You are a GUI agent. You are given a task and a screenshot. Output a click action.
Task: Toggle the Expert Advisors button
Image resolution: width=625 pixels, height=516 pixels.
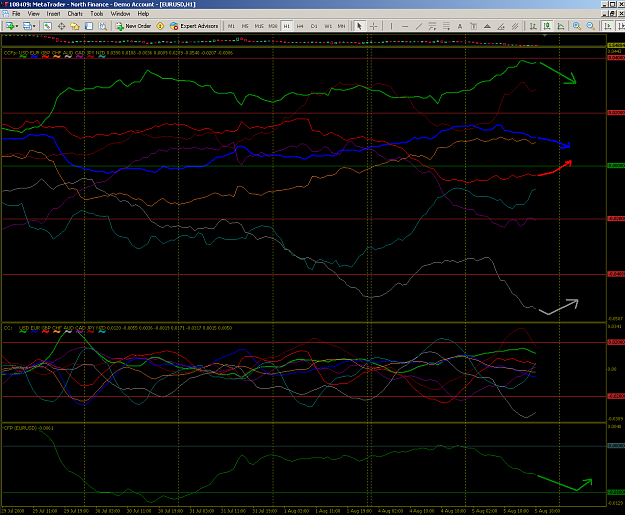194,26
